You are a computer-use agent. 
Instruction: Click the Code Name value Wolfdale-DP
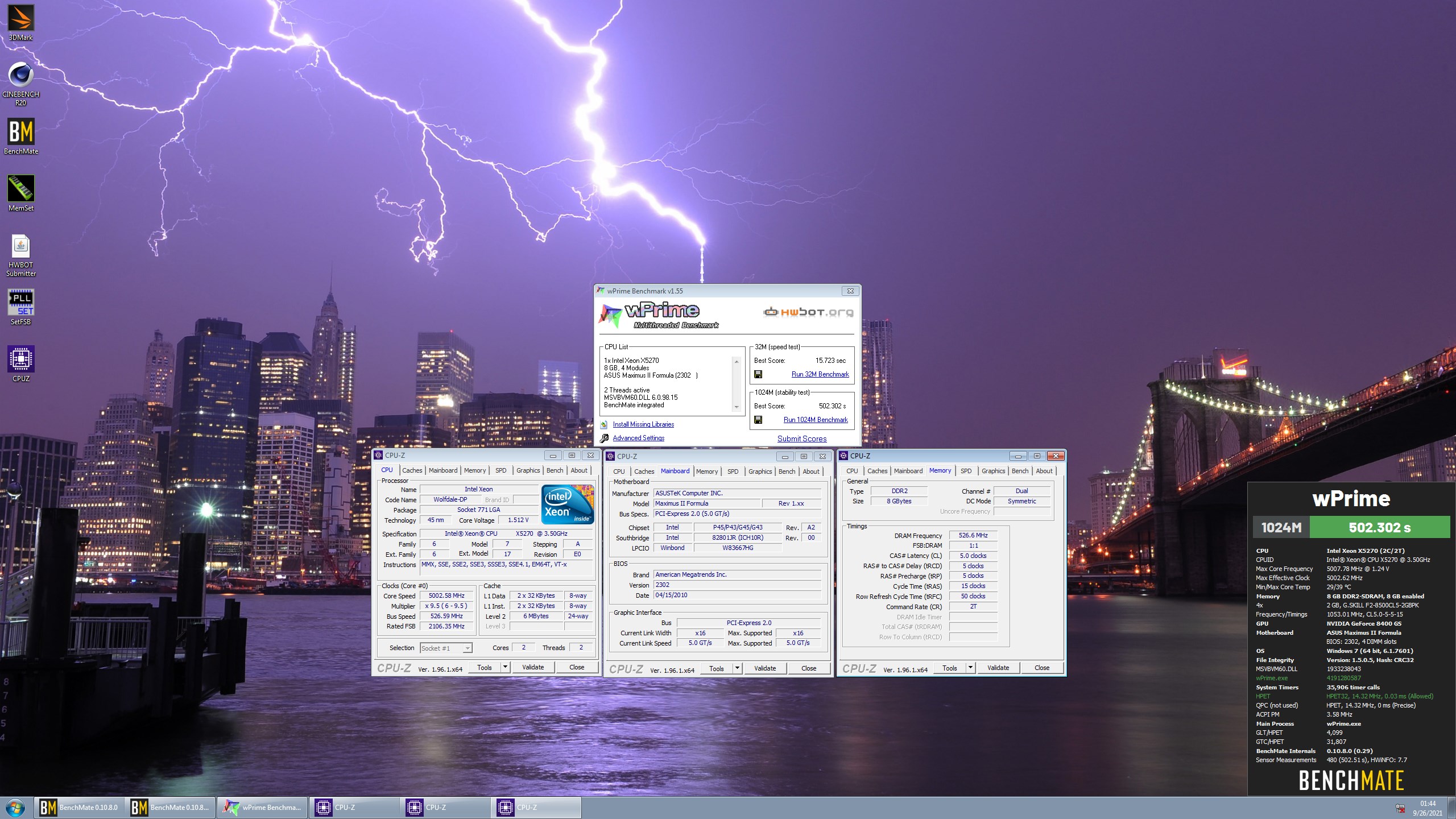pyautogui.click(x=450, y=499)
